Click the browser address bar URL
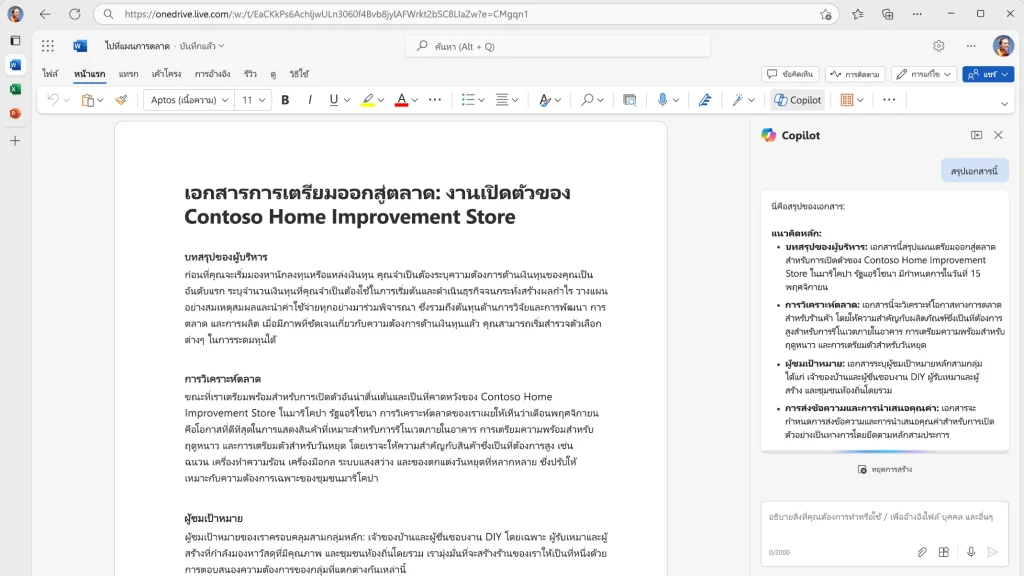Image resolution: width=1024 pixels, height=576 pixels. [326, 14]
